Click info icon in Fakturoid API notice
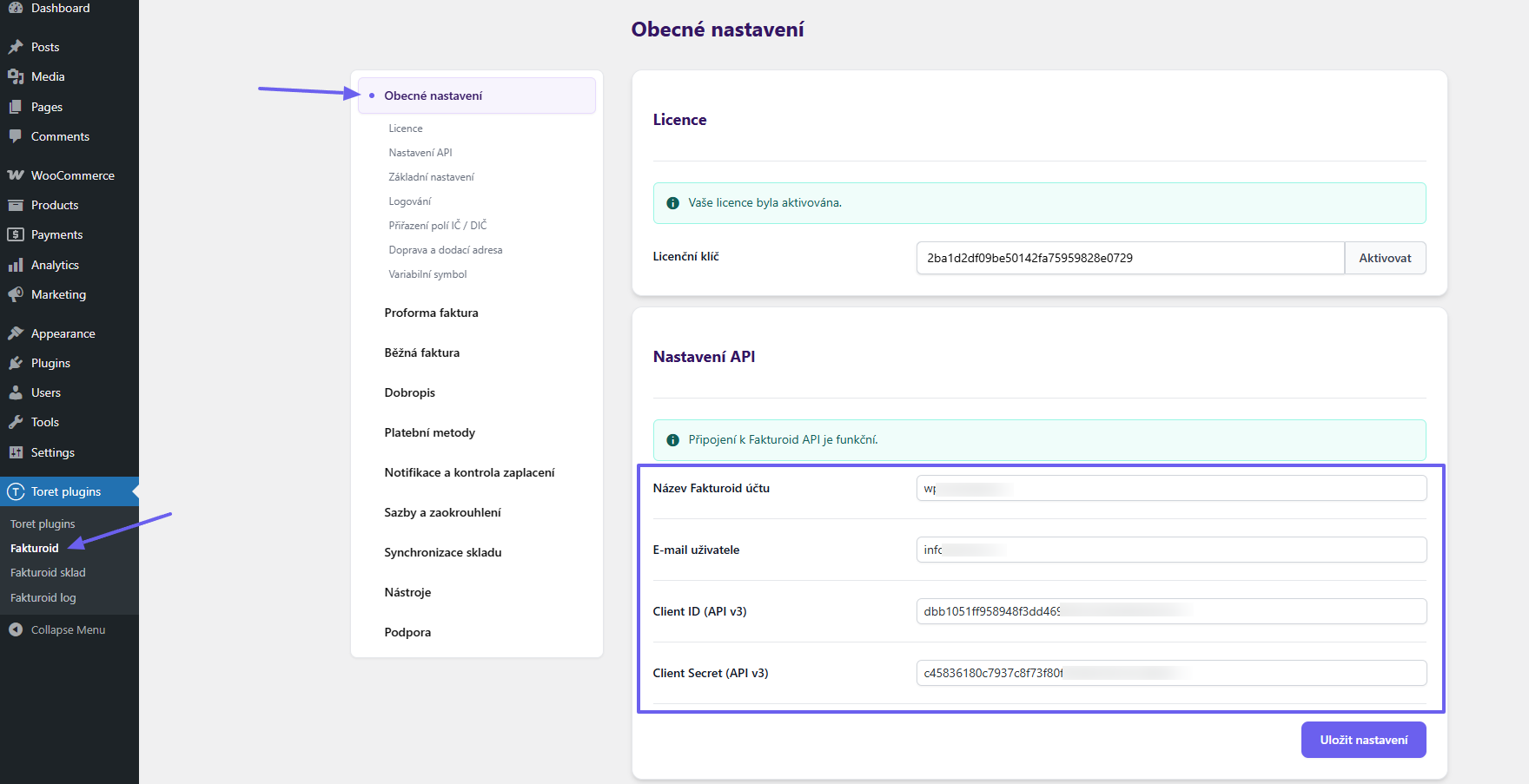Screen dimensions: 1529x784 point(672,440)
